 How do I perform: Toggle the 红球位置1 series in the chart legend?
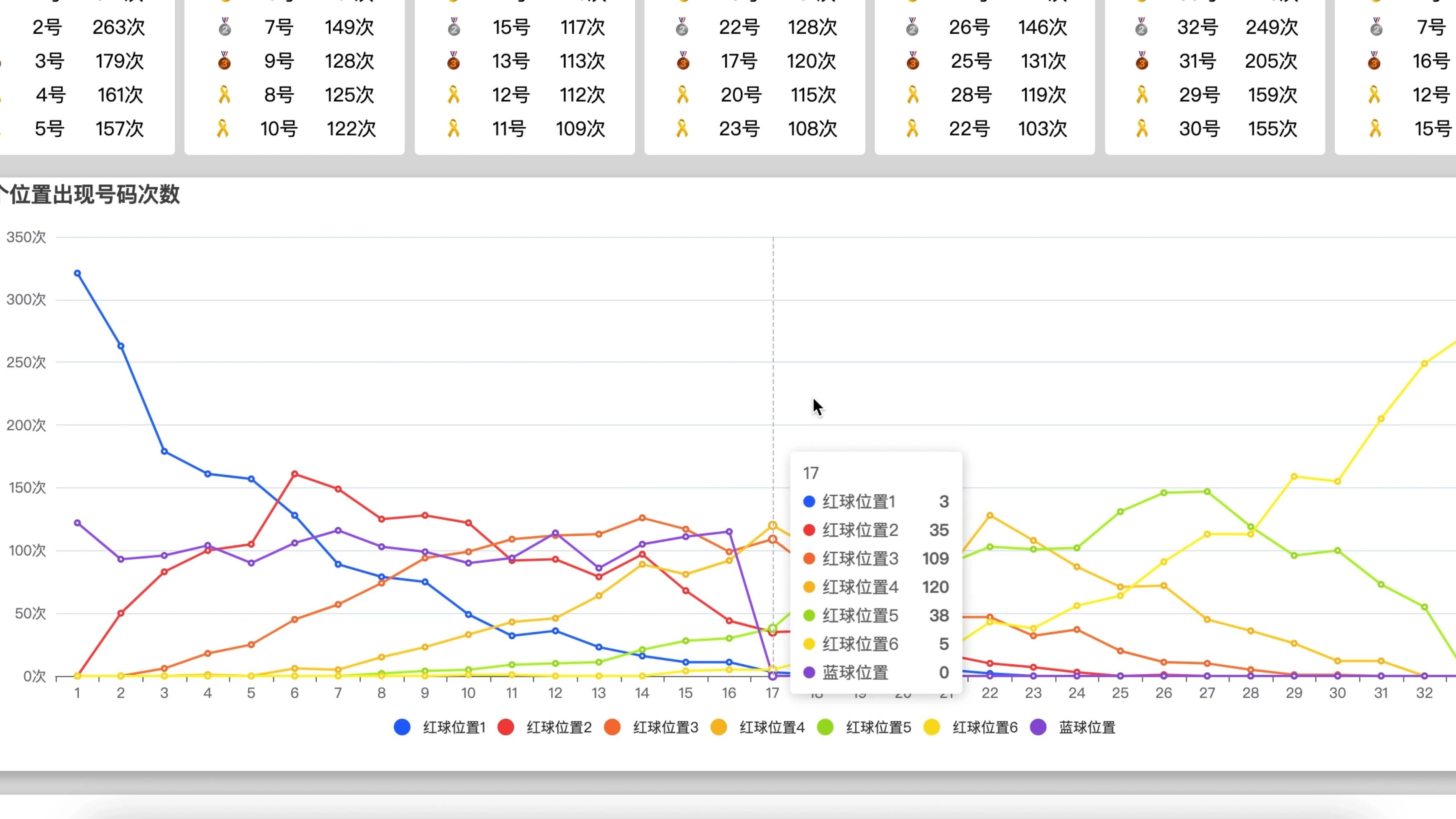point(440,727)
